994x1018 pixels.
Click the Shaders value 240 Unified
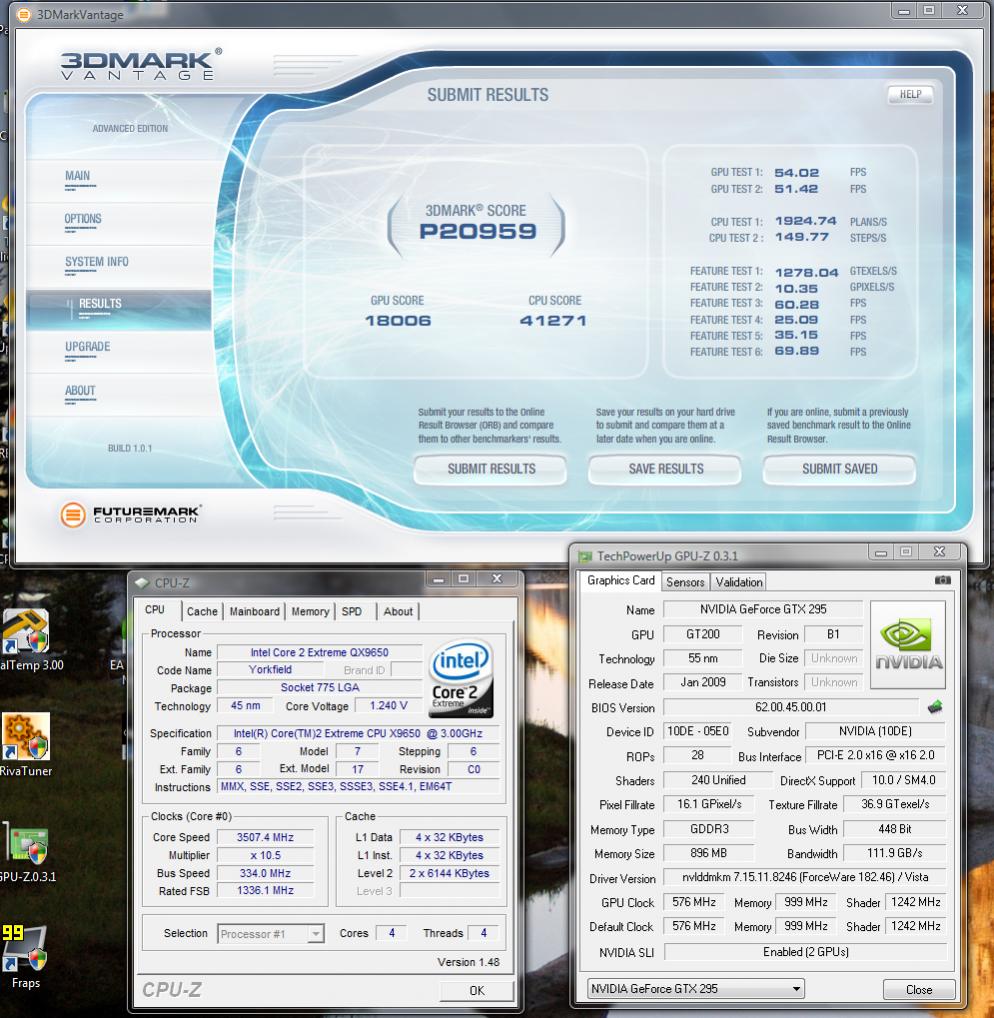point(718,780)
